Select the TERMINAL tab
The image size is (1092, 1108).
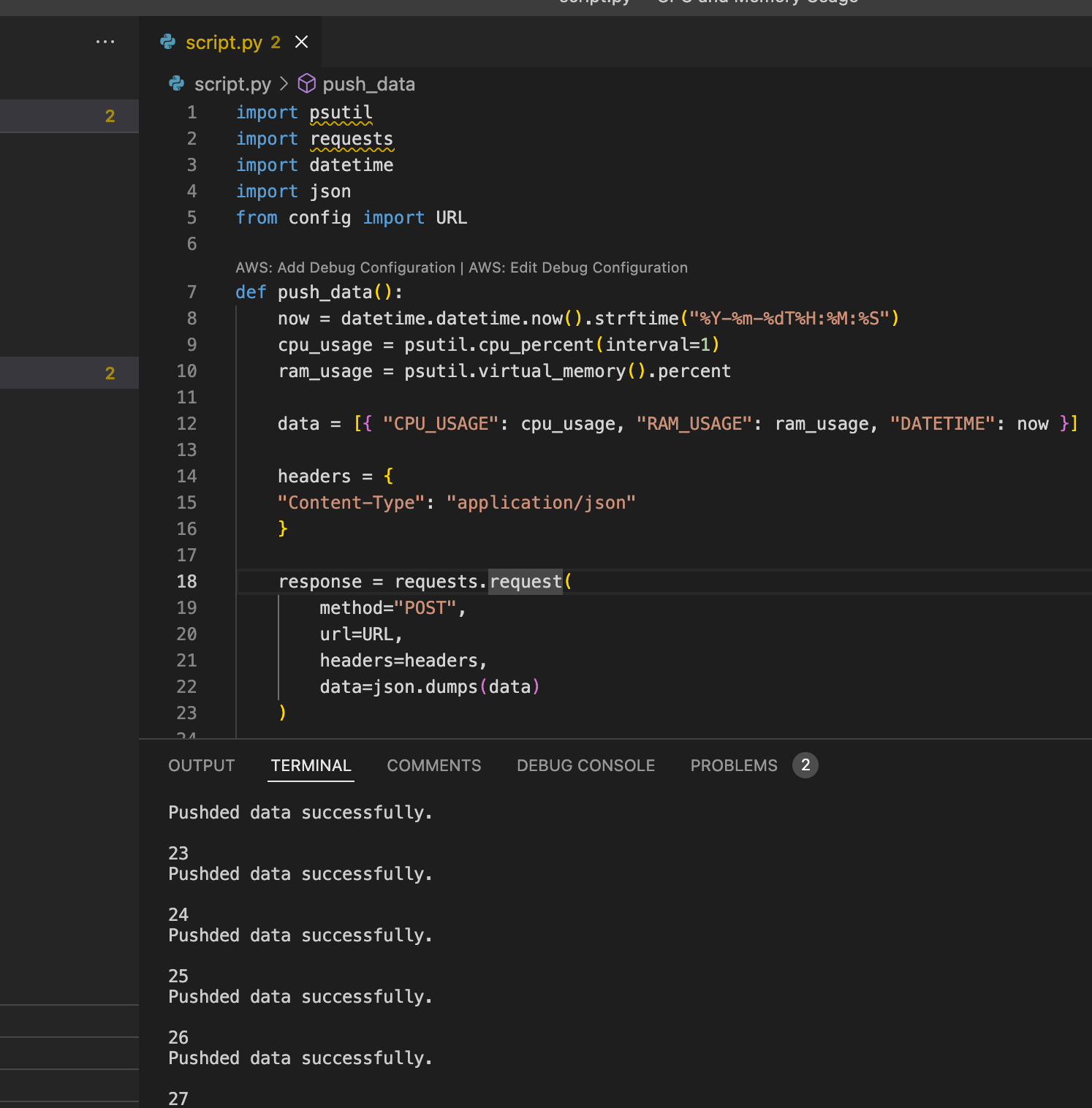310,765
